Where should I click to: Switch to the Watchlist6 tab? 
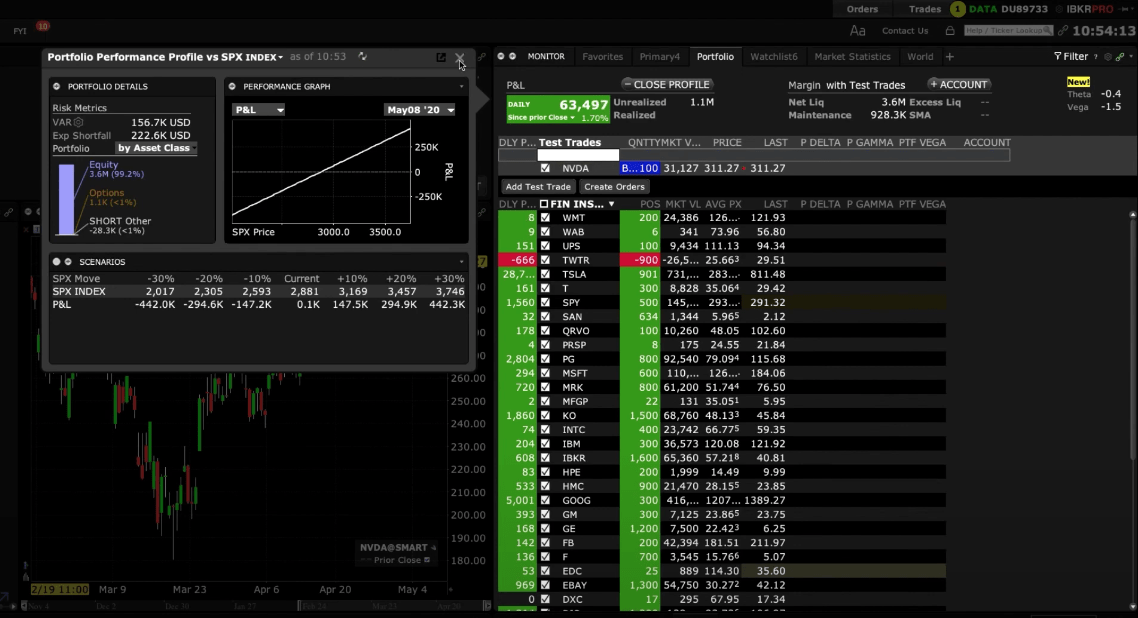[x=774, y=57]
